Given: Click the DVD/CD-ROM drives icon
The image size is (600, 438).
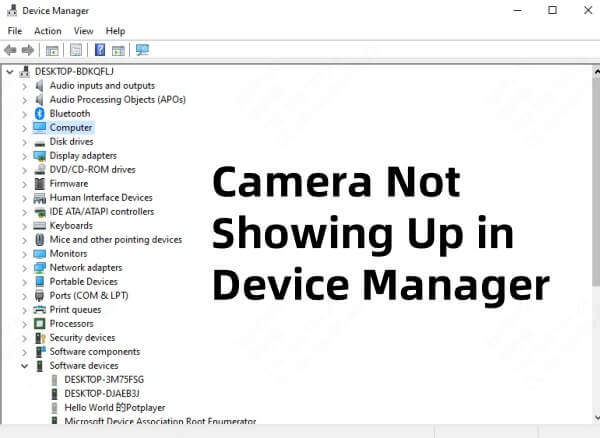Looking at the screenshot, I should pos(39,170).
